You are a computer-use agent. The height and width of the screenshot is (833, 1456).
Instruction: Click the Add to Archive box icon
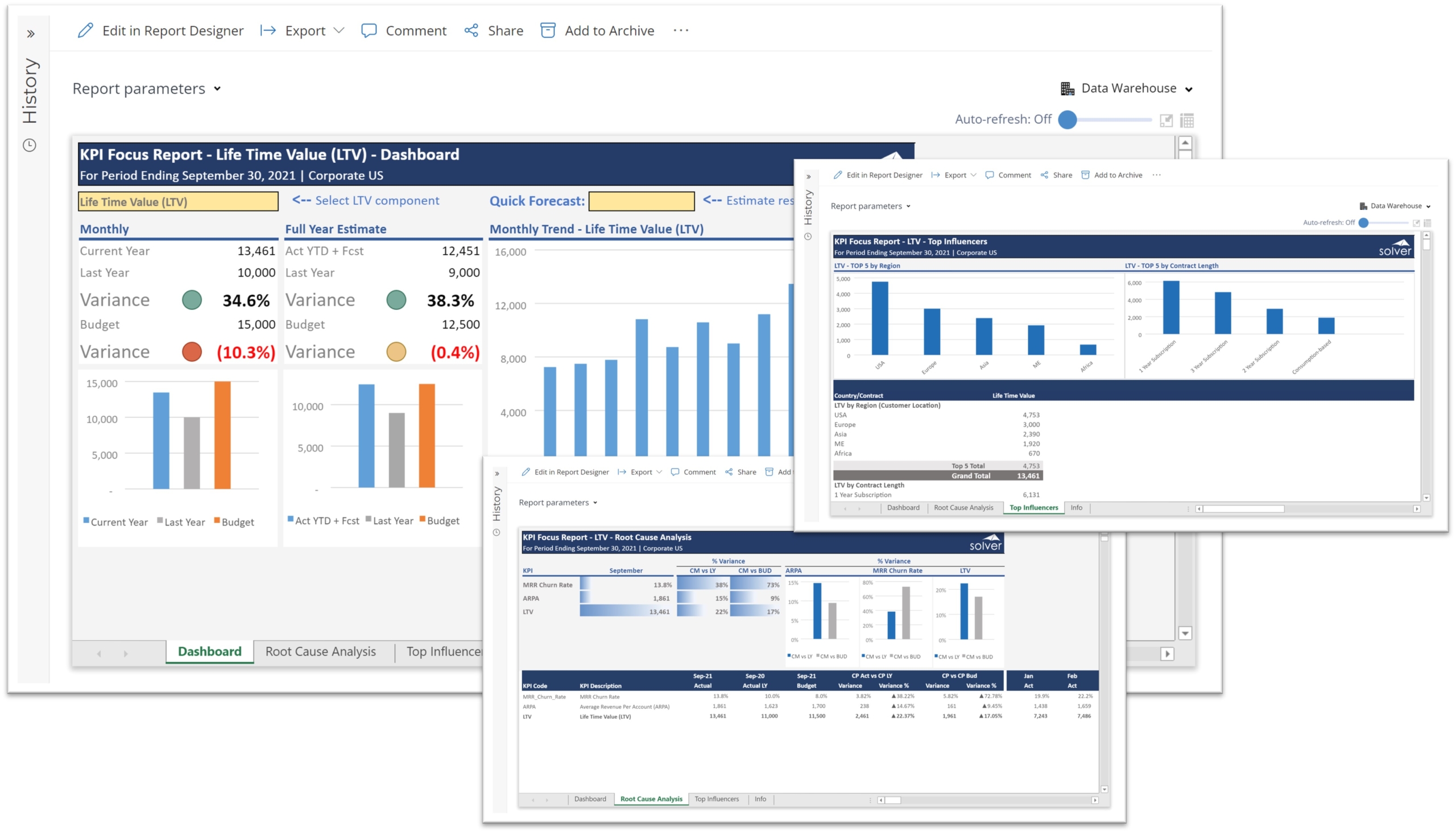[548, 30]
